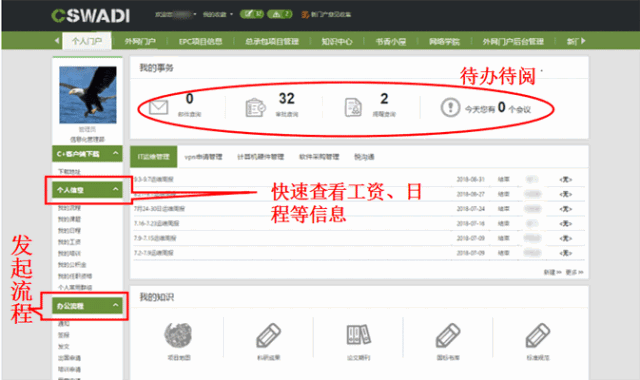Switch to 个人门户 tab

click(87, 41)
